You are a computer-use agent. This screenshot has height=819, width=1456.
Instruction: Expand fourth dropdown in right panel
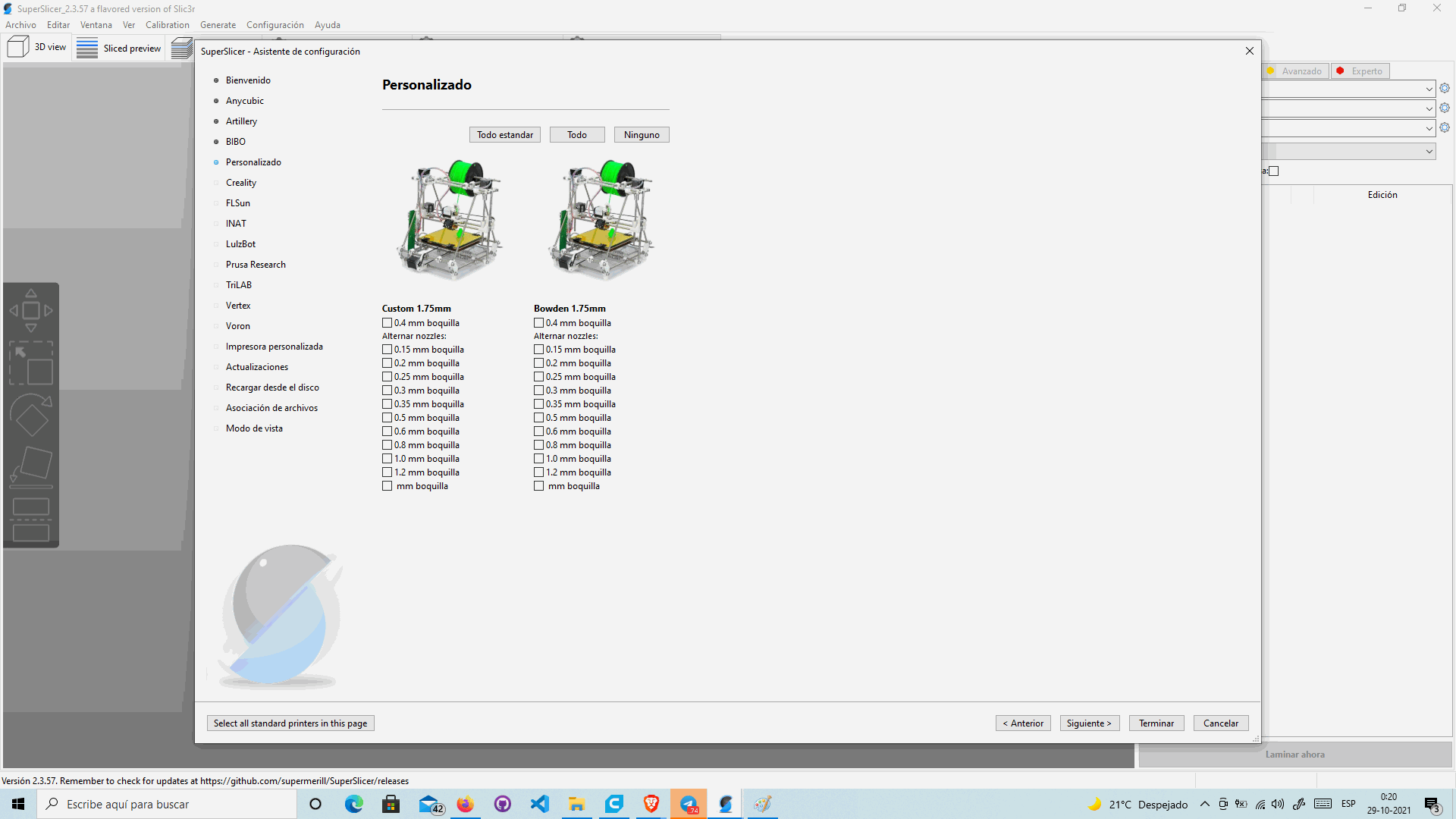click(1429, 152)
